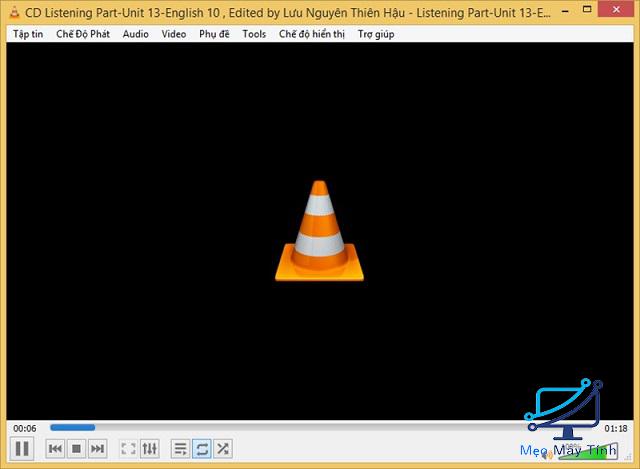
Task: Show the playlist panel
Action: (x=181, y=449)
